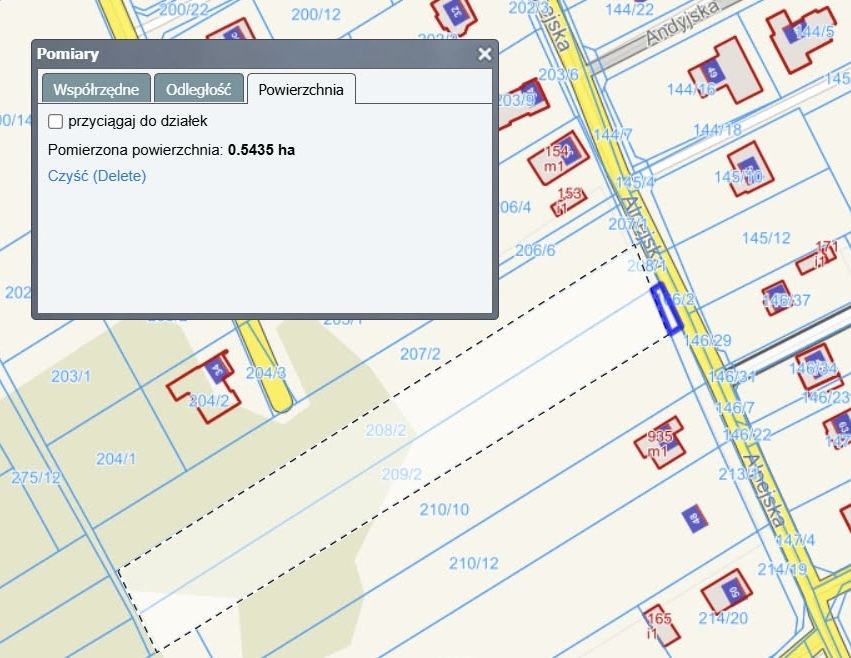Click parcel label 210/10
The image size is (851, 658).
coord(444,509)
